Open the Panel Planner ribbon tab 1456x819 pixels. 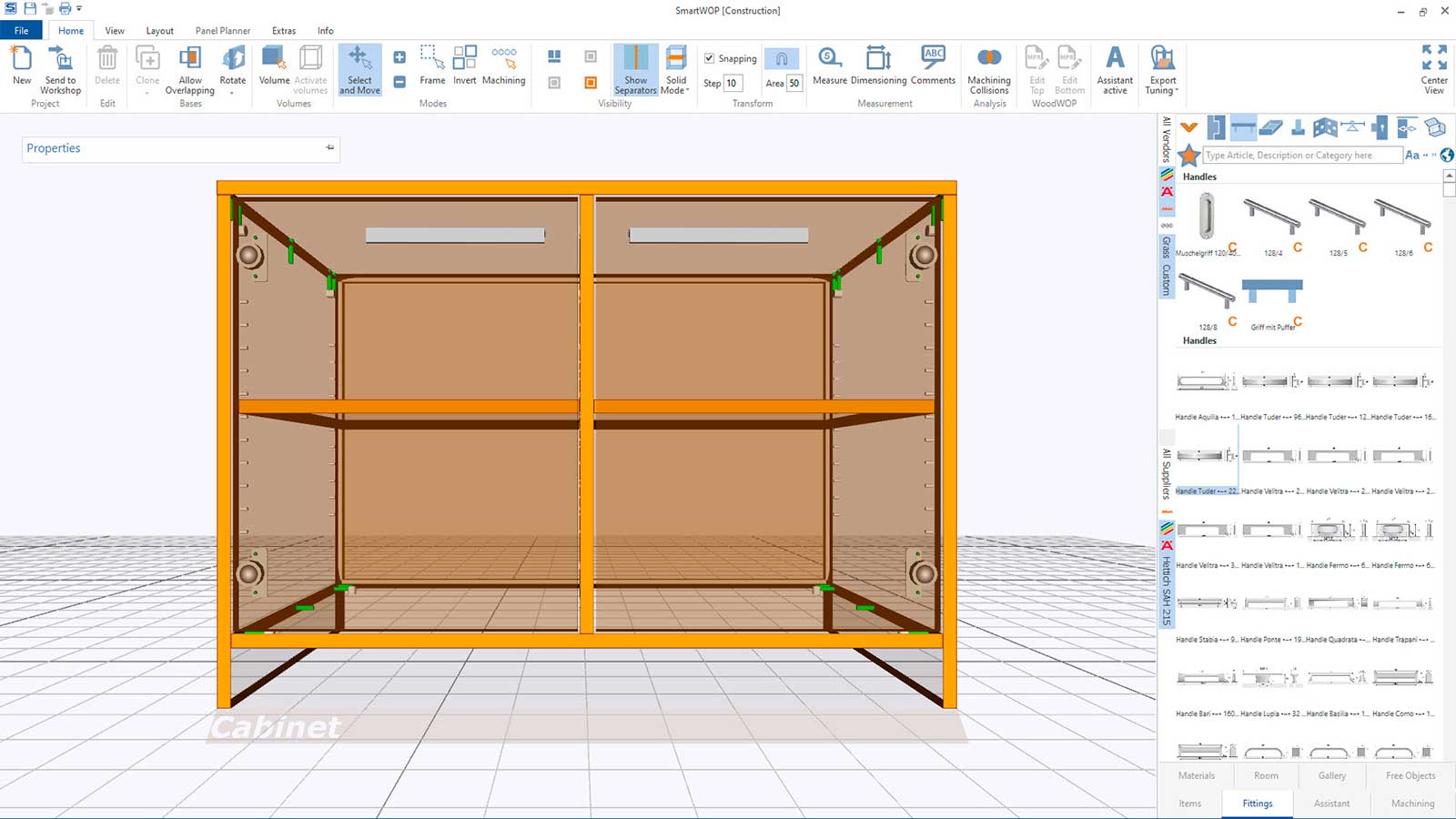(222, 31)
